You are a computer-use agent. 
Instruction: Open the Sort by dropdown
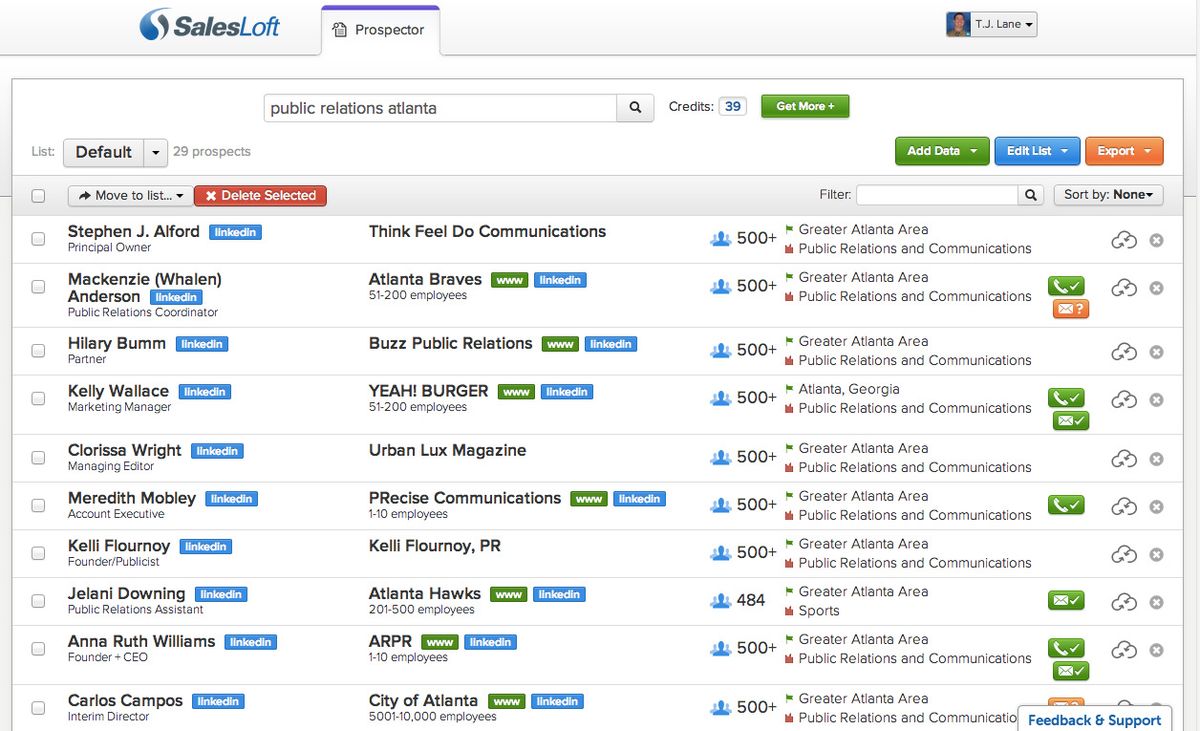[x=1108, y=195]
